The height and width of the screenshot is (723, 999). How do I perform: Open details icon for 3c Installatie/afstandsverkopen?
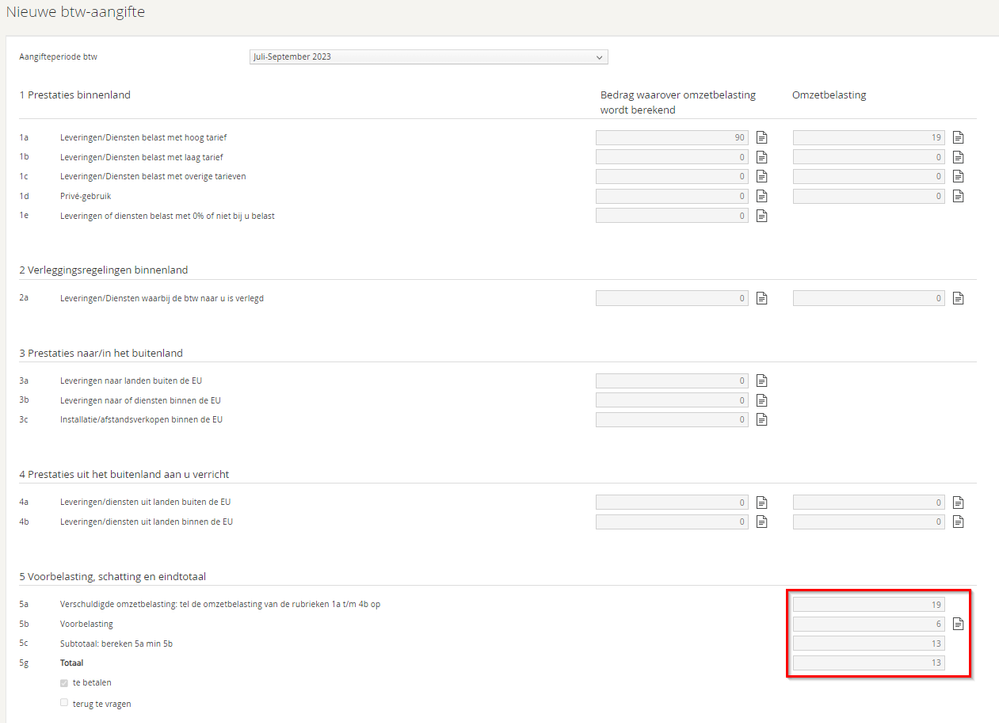pos(761,420)
